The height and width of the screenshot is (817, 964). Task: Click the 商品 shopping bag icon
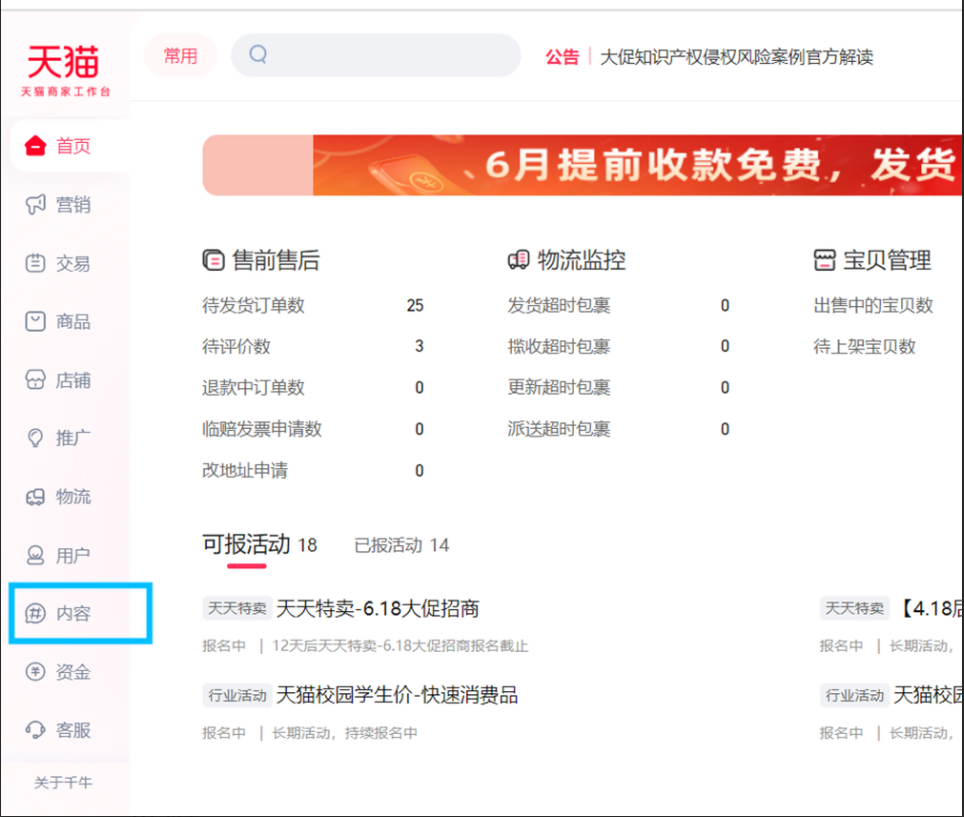pyautogui.click(x=35, y=322)
